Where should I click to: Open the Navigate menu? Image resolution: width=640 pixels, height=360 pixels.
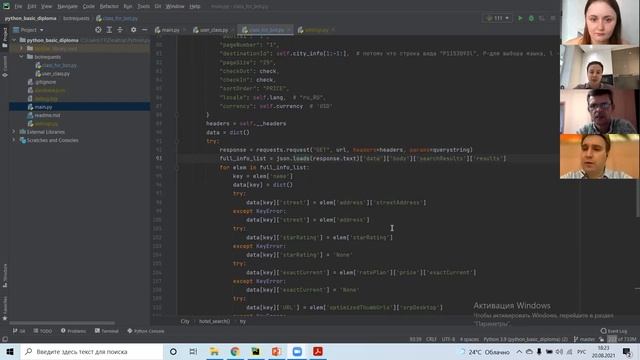pos(67,7)
